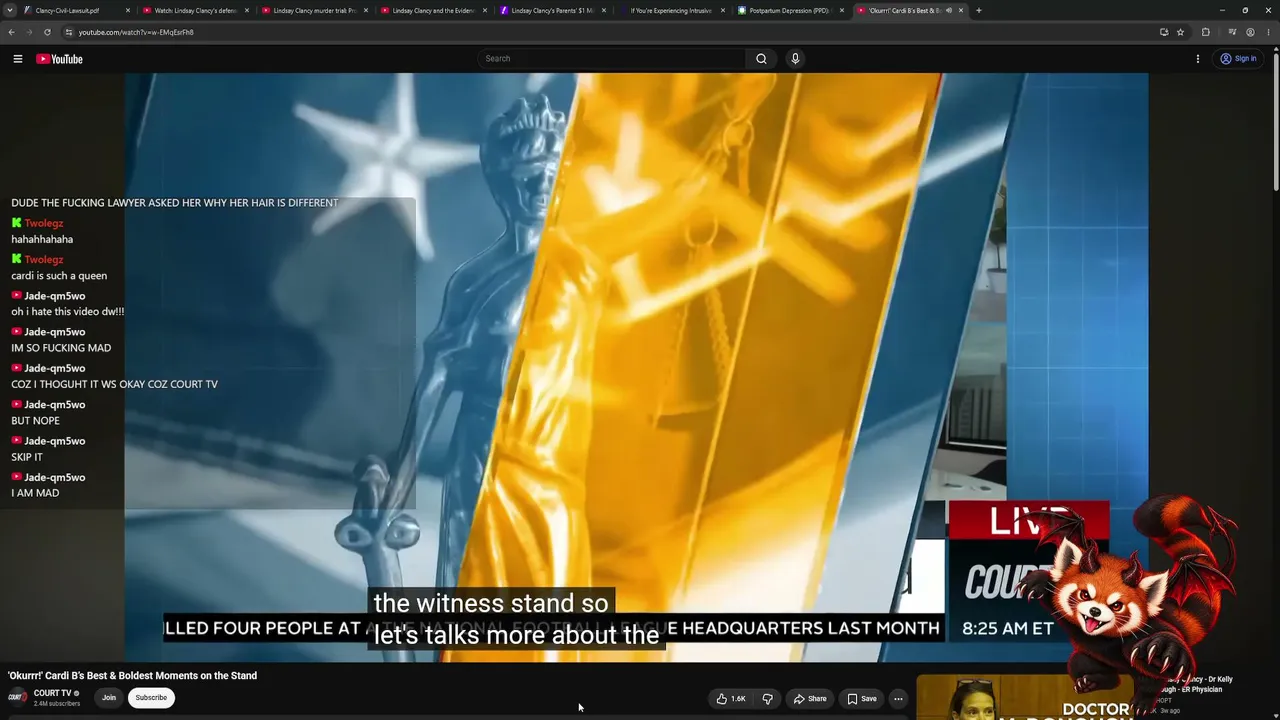The height and width of the screenshot is (720, 1280).
Task: Click the browser address bar URL
Action: click(136, 32)
